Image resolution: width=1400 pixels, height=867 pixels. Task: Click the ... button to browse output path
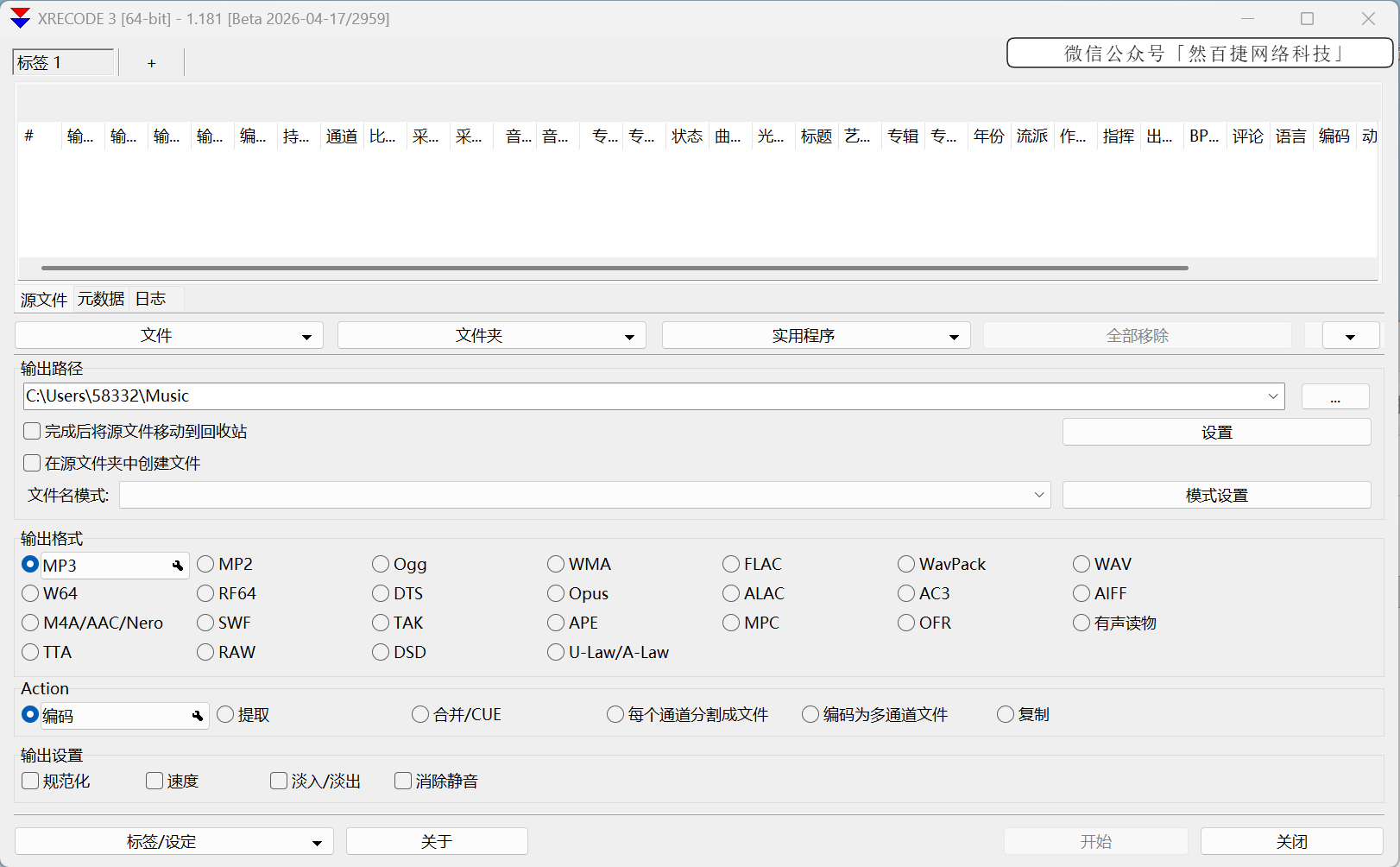[1334, 396]
